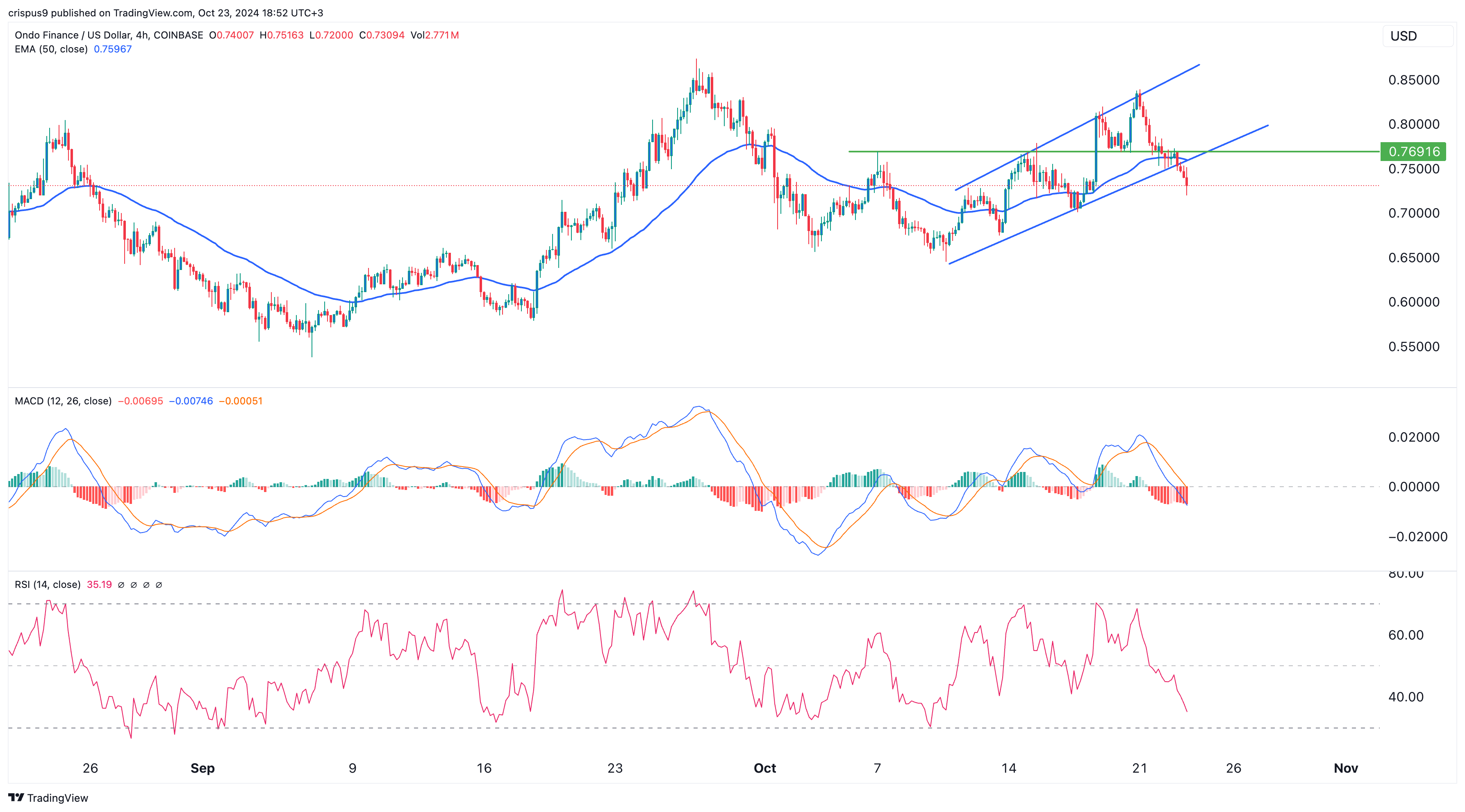Click the 16 date label on the time axis
Image resolution: width=1465 pixels, height=812 pixels.
click(x=484, y=768)
